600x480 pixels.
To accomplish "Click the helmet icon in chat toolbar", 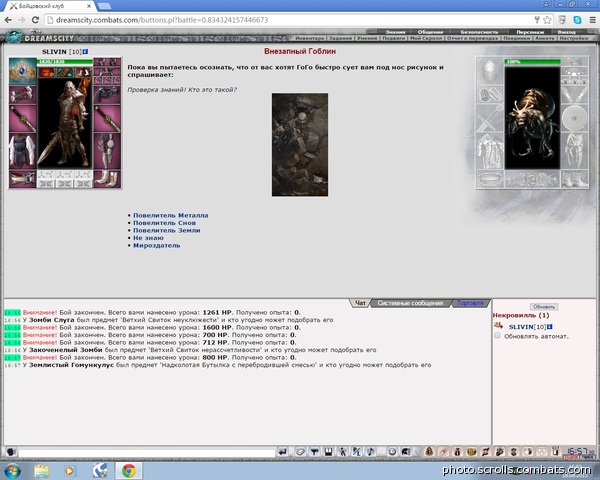I will click(406, 452).
